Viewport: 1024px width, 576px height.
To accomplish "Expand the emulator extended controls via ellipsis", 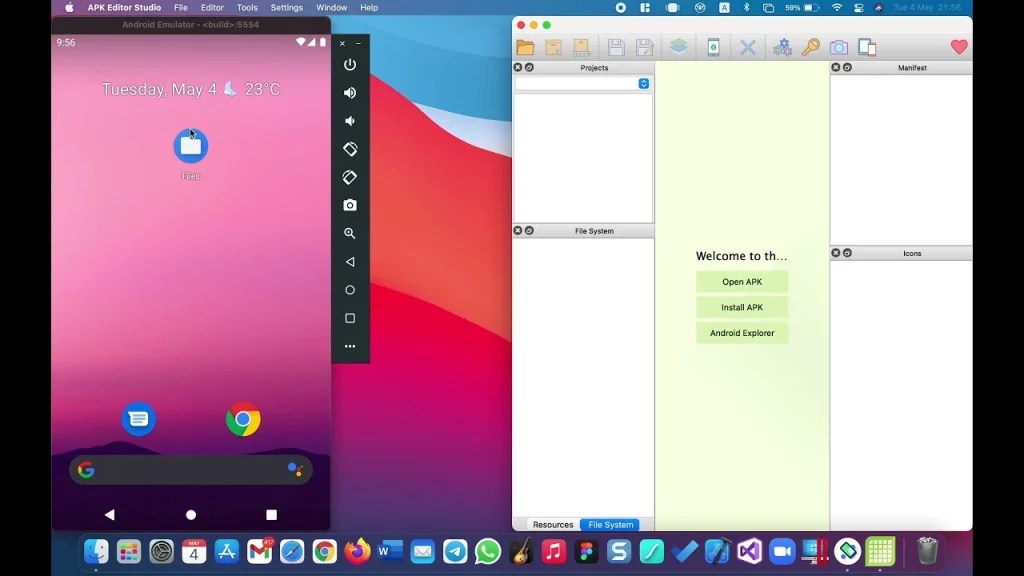I will (350, 346).
